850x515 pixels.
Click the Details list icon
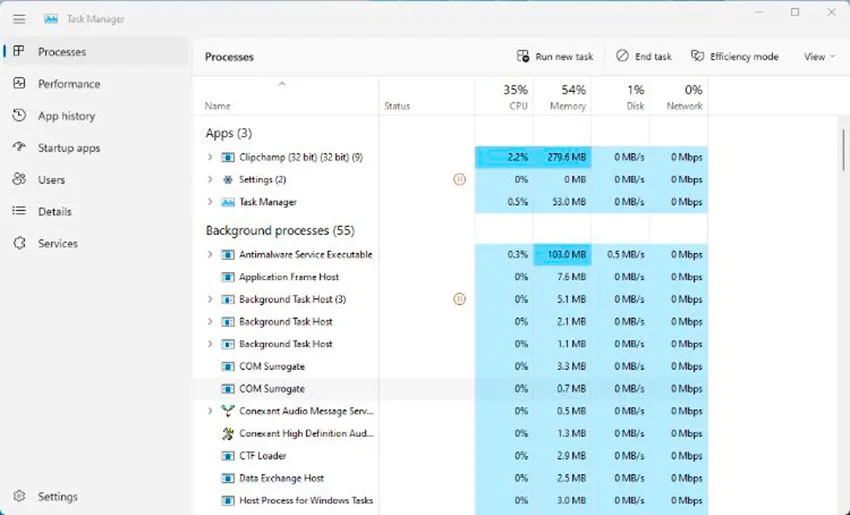coord(19,210)
